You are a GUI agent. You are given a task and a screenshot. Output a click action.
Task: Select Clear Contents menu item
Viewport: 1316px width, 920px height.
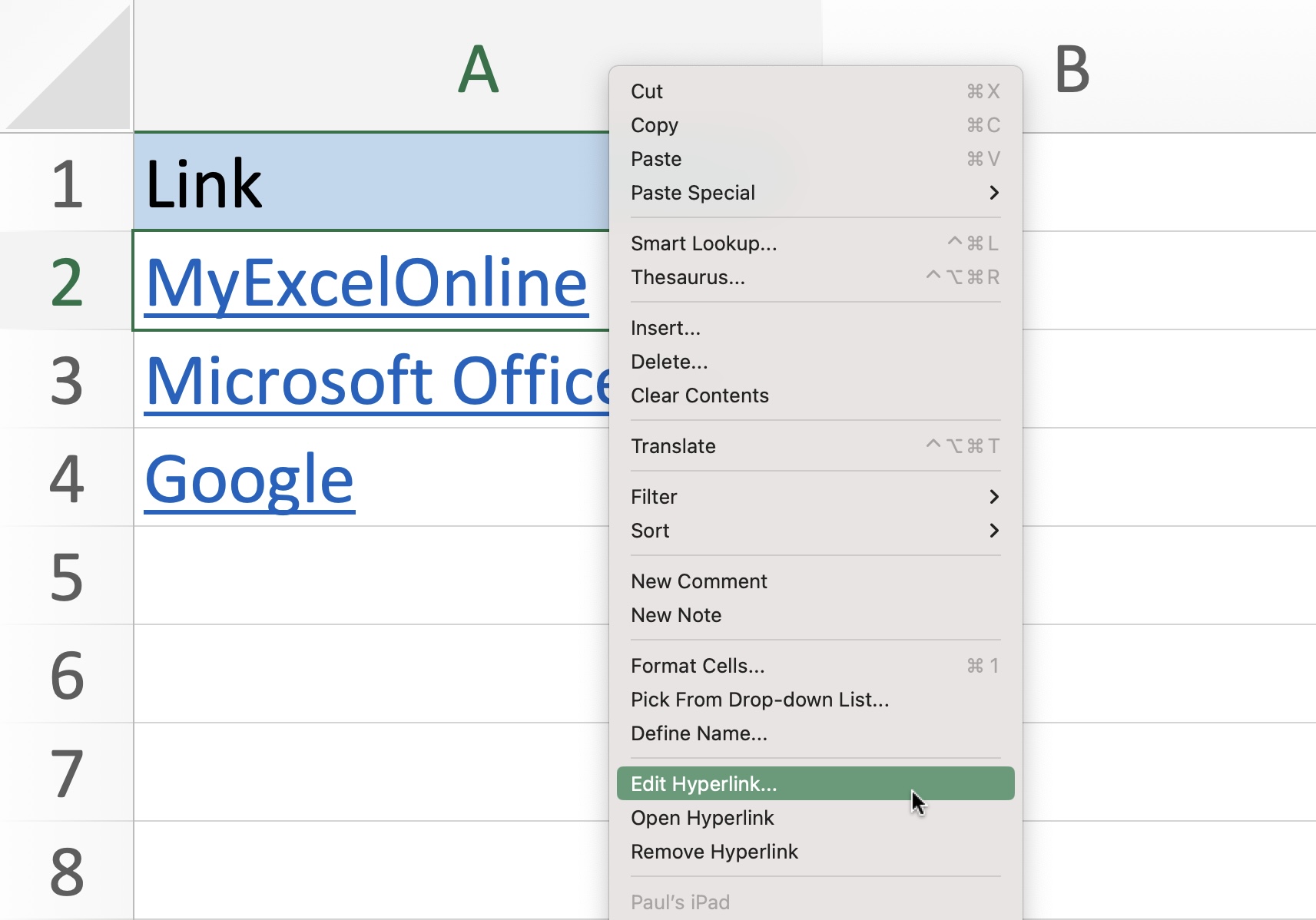pos(815,395)
